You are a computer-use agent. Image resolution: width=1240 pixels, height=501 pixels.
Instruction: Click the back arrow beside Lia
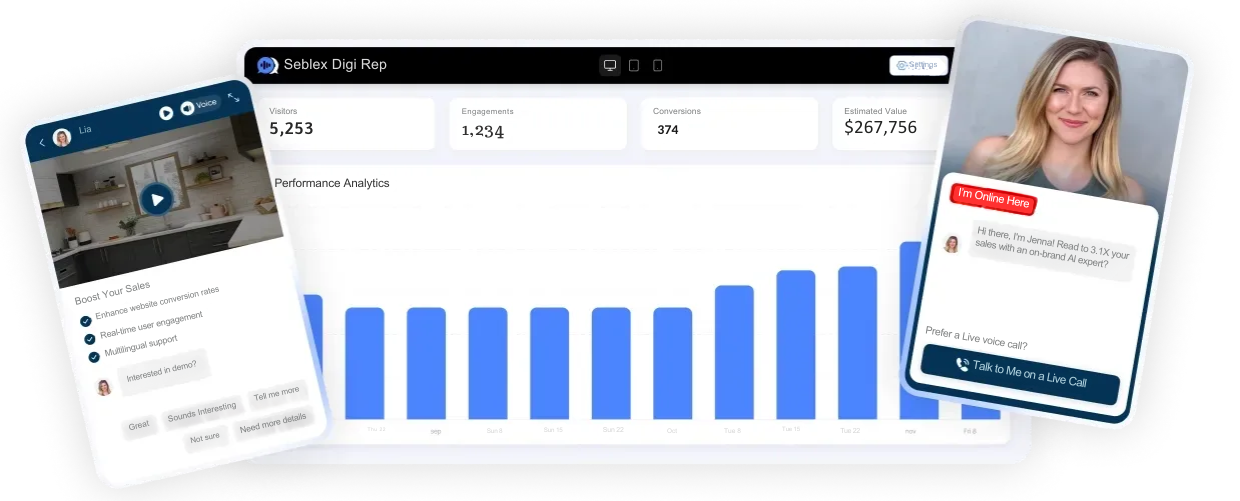(x=42, y=143)
